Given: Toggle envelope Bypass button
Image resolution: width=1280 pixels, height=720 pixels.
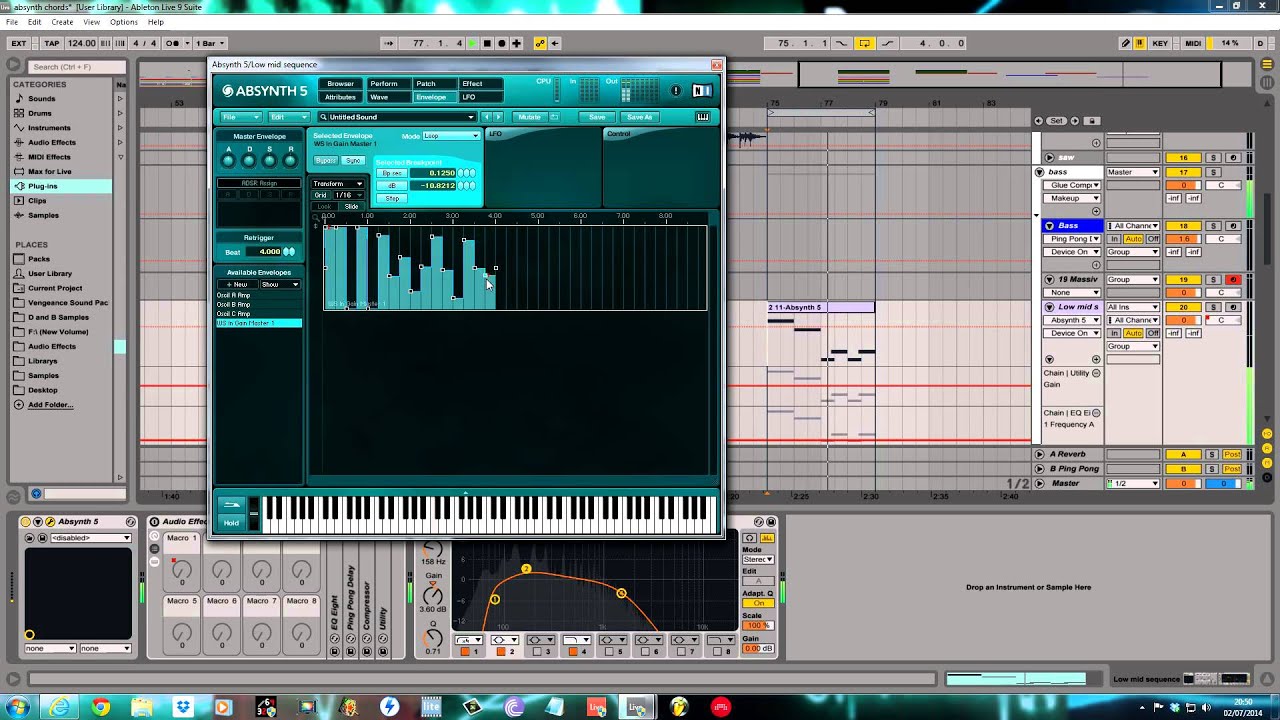Looking at the screenshot, I should pyautogui.click(x=326, y=161).
